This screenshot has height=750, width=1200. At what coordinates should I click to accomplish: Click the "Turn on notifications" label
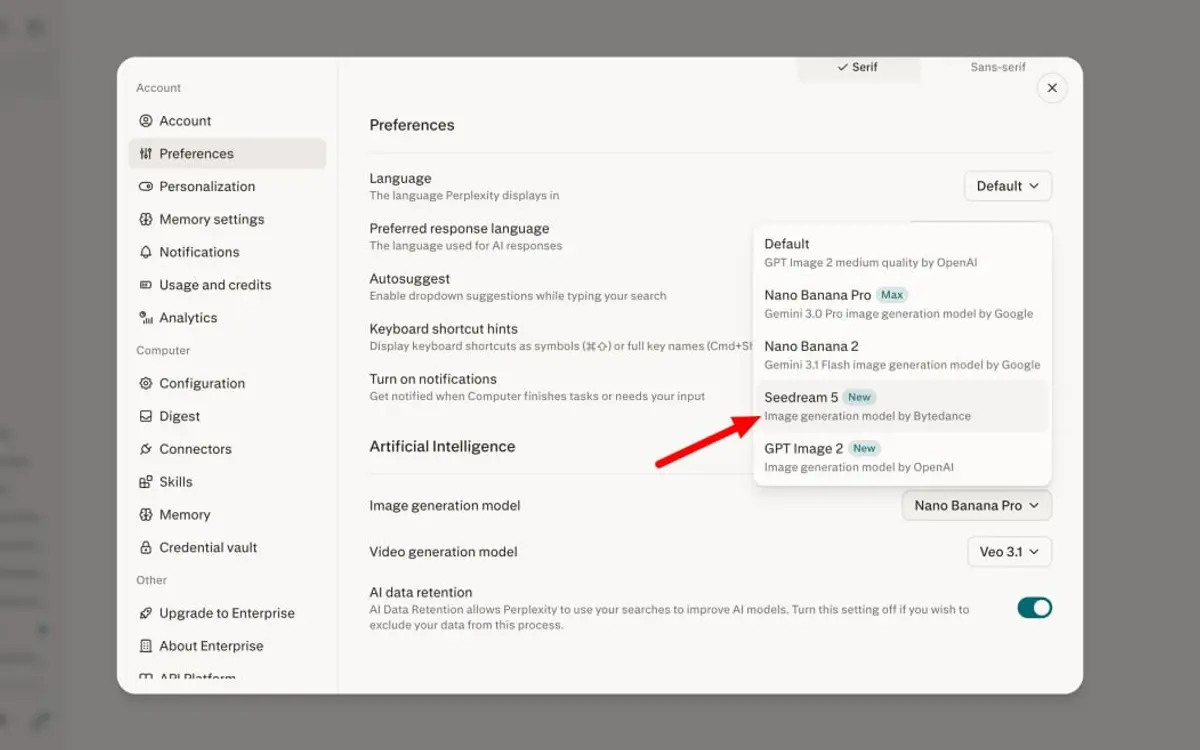click(433, 379)
